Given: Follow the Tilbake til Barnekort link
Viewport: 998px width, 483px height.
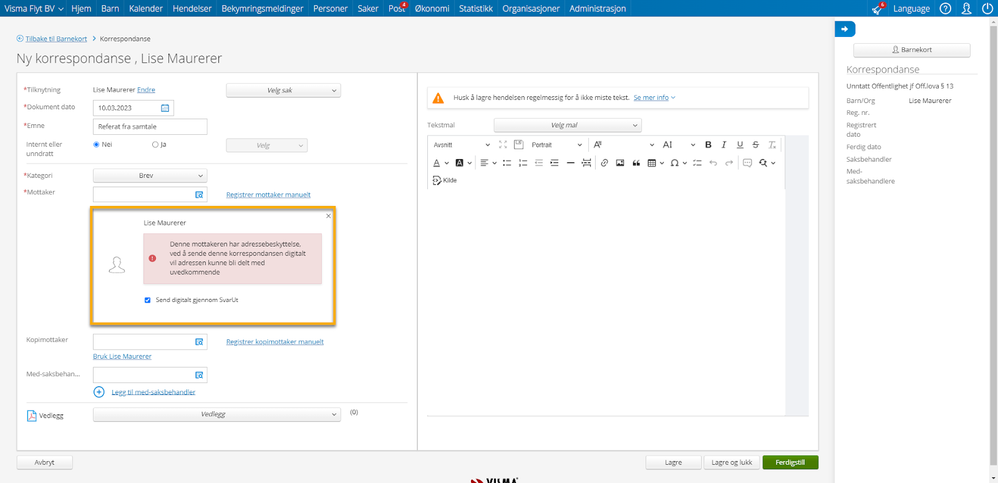Looking at the screenshot, I should click(x=56, y=39).
